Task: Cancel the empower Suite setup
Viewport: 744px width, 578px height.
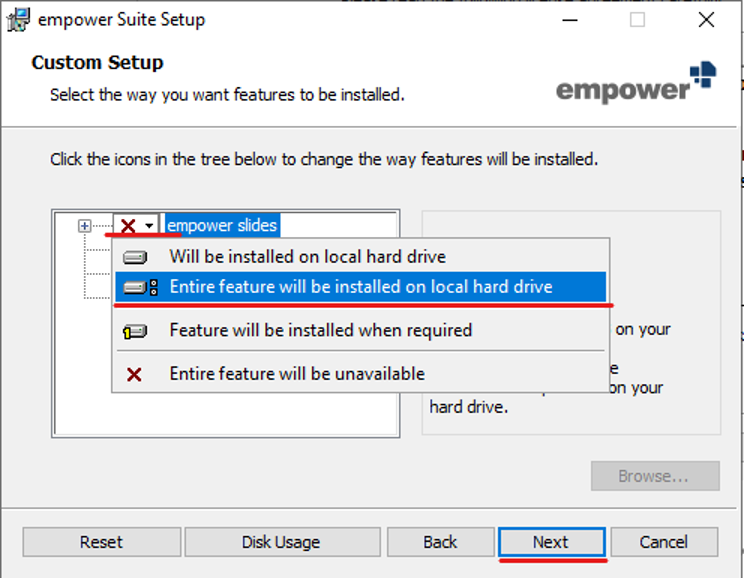Action: point(664,542)
